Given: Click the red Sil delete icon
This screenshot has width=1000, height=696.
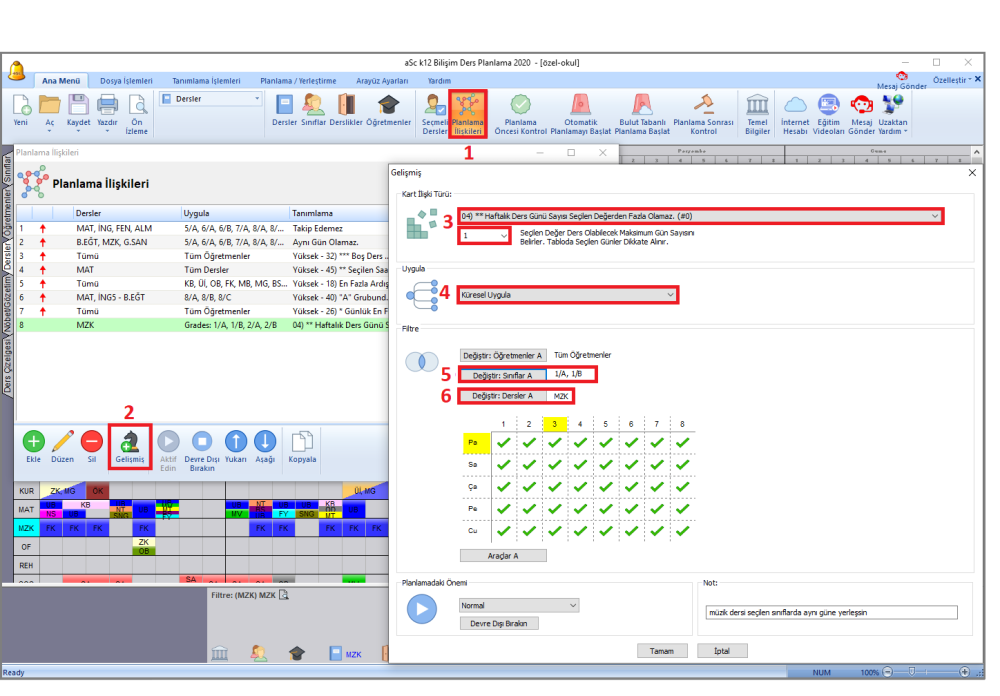Looking at the screenshot, I should click(92, 441).
